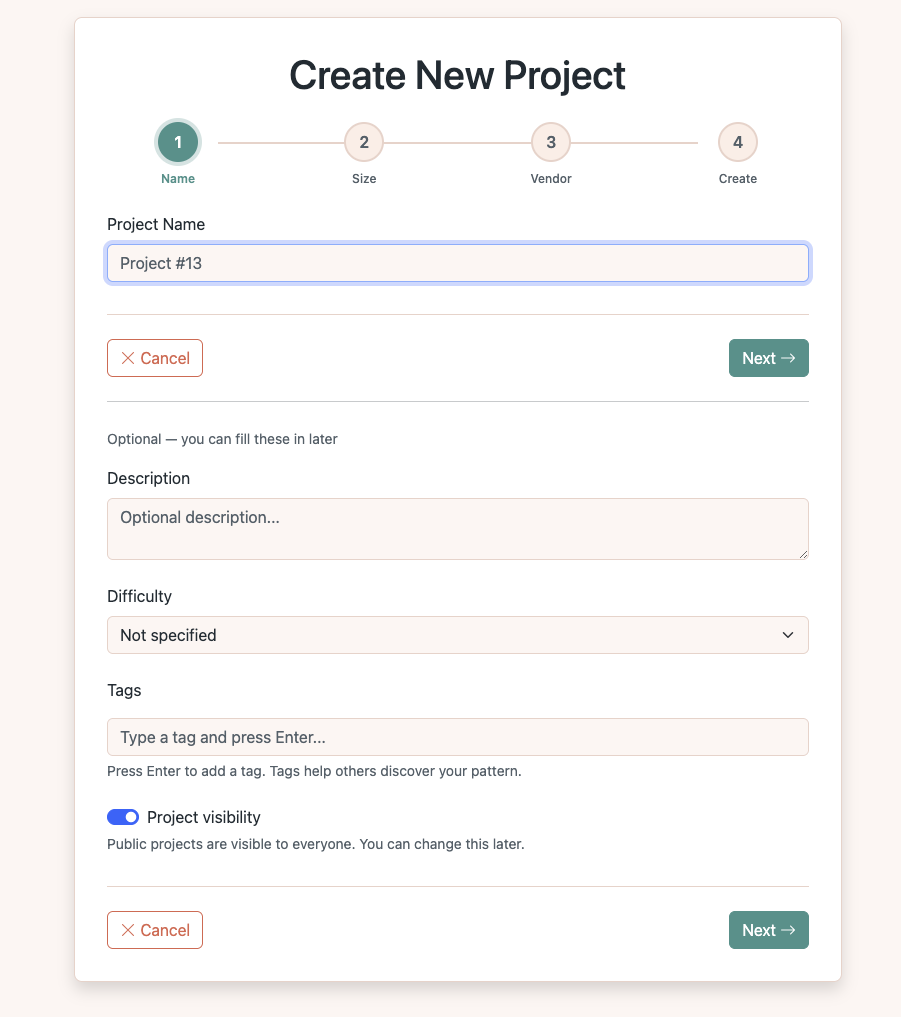Image resolution: width=901 pixels, height=1017 pixels.
Task: Click the arrow icon on the Next button
Action: click(x=787, y=358)
